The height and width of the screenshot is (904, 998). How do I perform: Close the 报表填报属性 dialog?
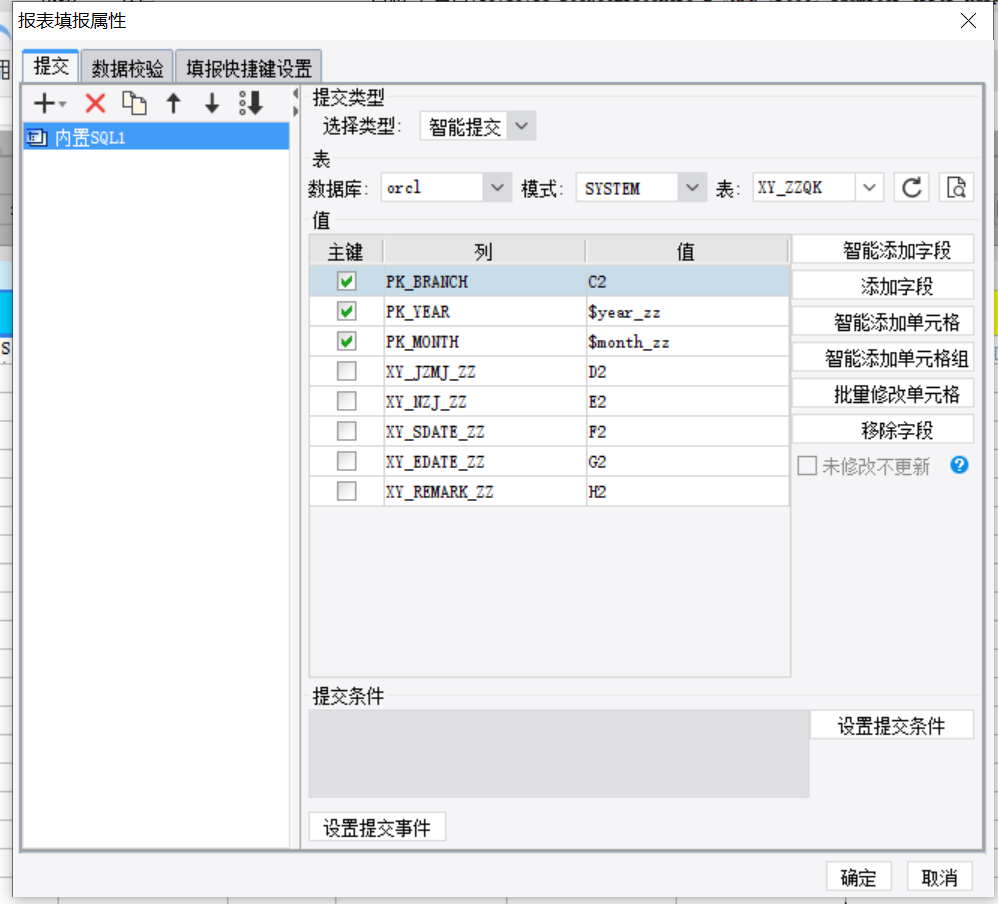click(968, 20)
